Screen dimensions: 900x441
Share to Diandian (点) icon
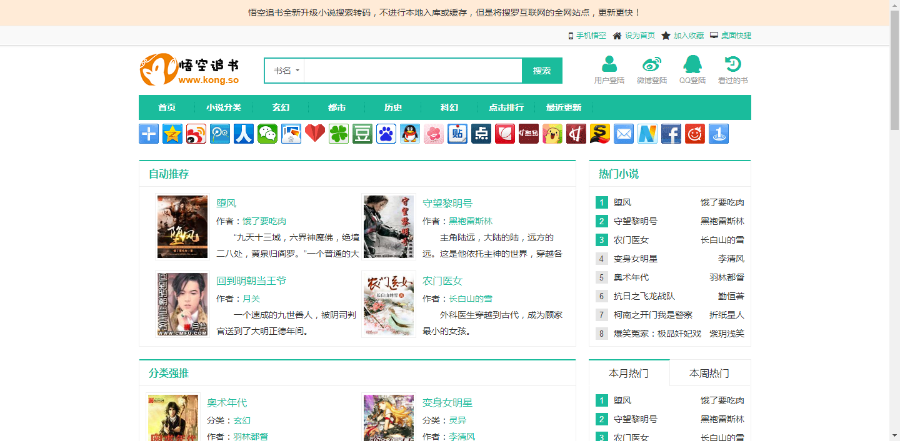point(481,134)
